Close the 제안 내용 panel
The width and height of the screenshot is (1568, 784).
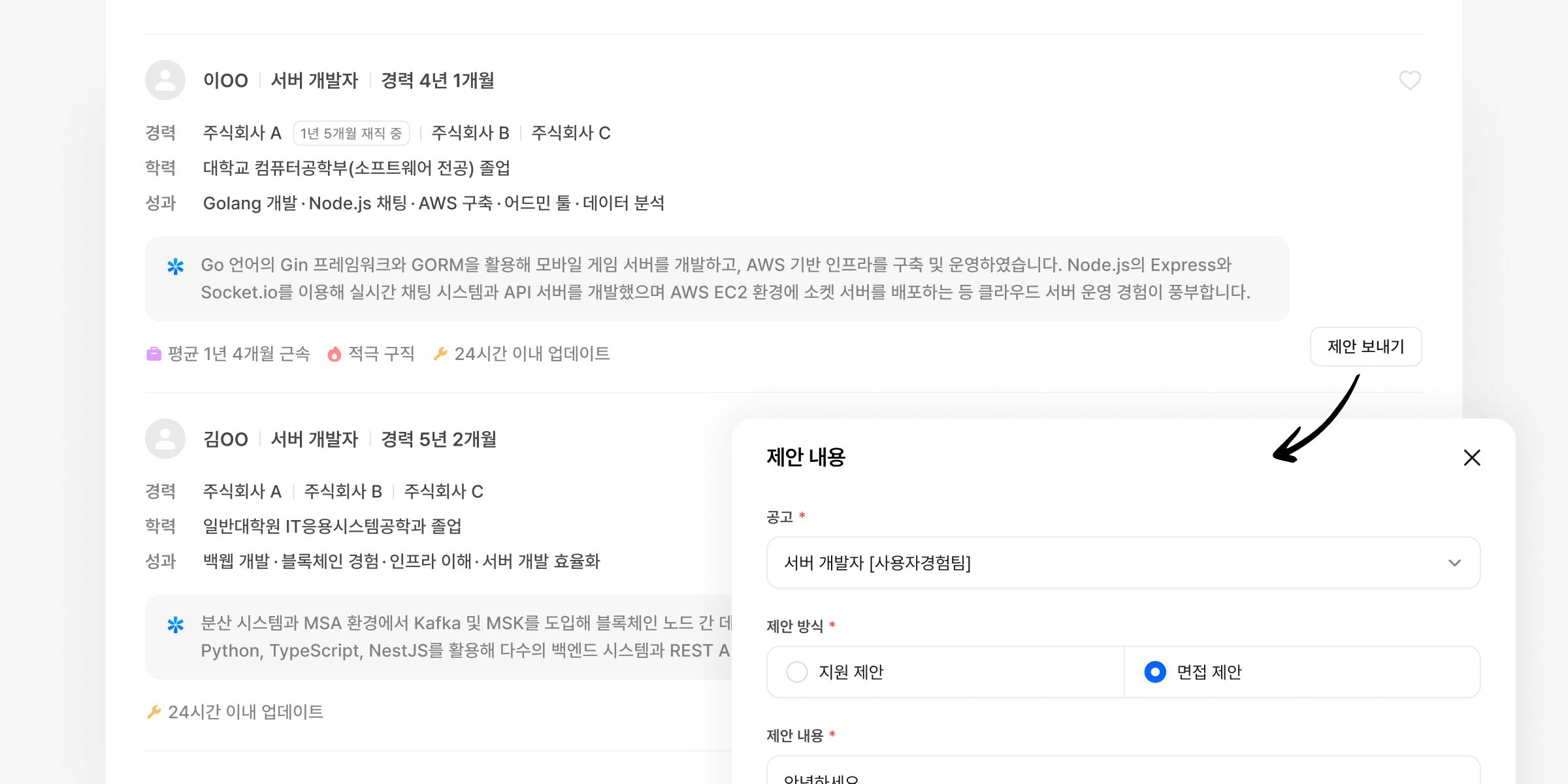coord(1472,457)
